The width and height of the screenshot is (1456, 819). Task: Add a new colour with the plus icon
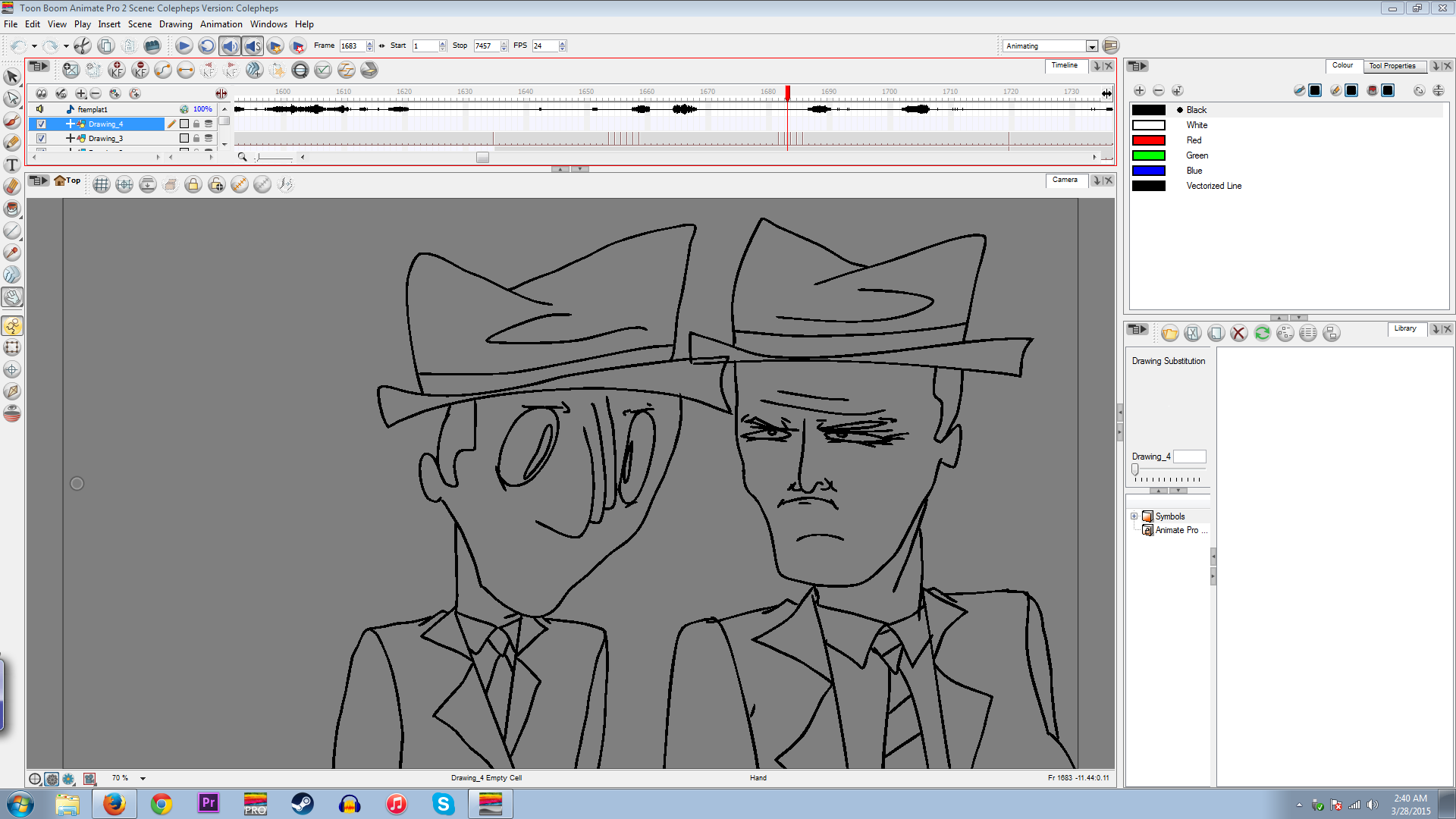pos(1139,90)
